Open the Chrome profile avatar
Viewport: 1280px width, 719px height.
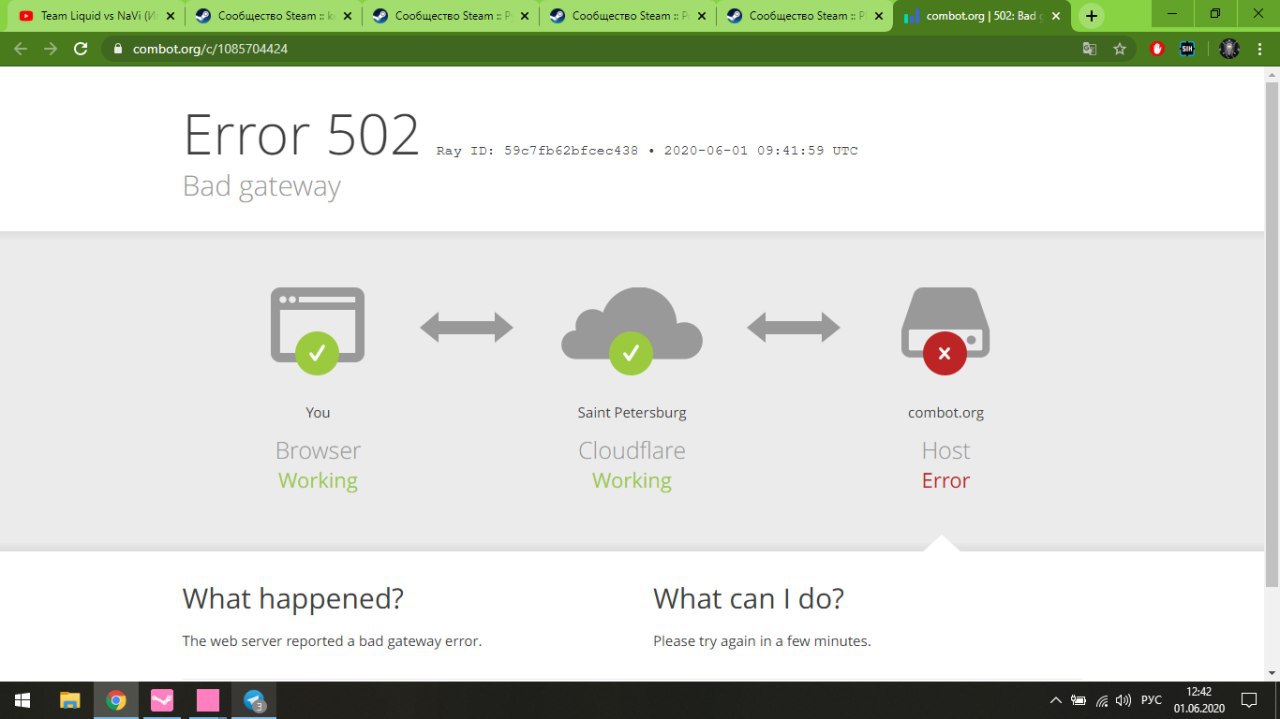point(1229,48)
